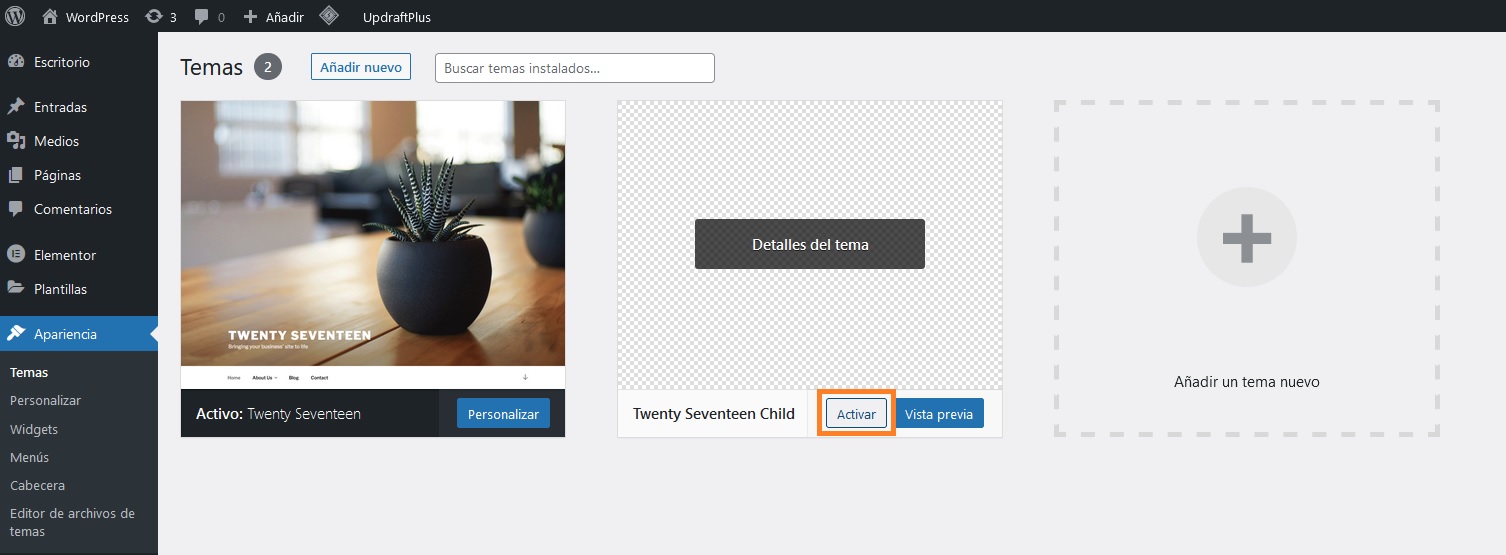Viewport: 1506px width, 555px height.
Task: Click the Elementor icon in sidebar
Action: [x=15, y=254]
